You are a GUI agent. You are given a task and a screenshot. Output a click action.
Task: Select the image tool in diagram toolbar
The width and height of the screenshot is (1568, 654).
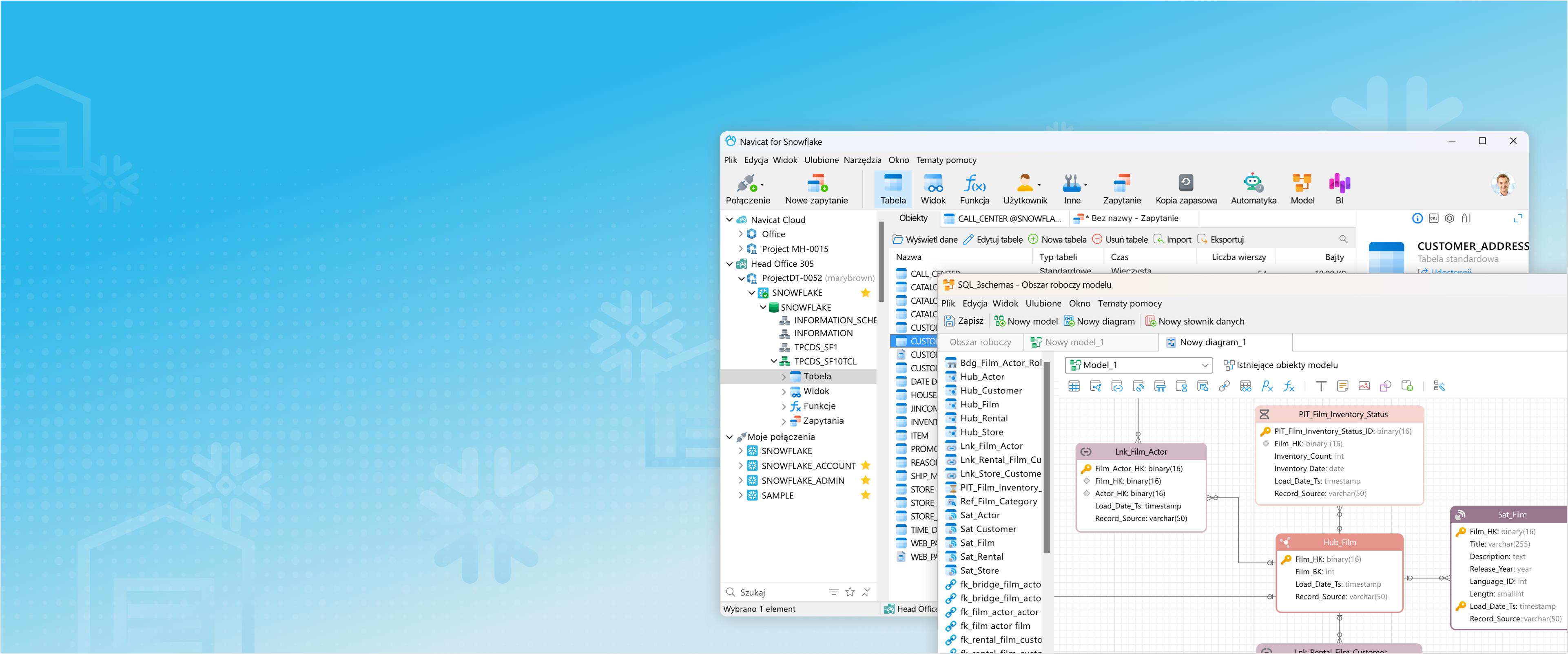(1364, 386)
